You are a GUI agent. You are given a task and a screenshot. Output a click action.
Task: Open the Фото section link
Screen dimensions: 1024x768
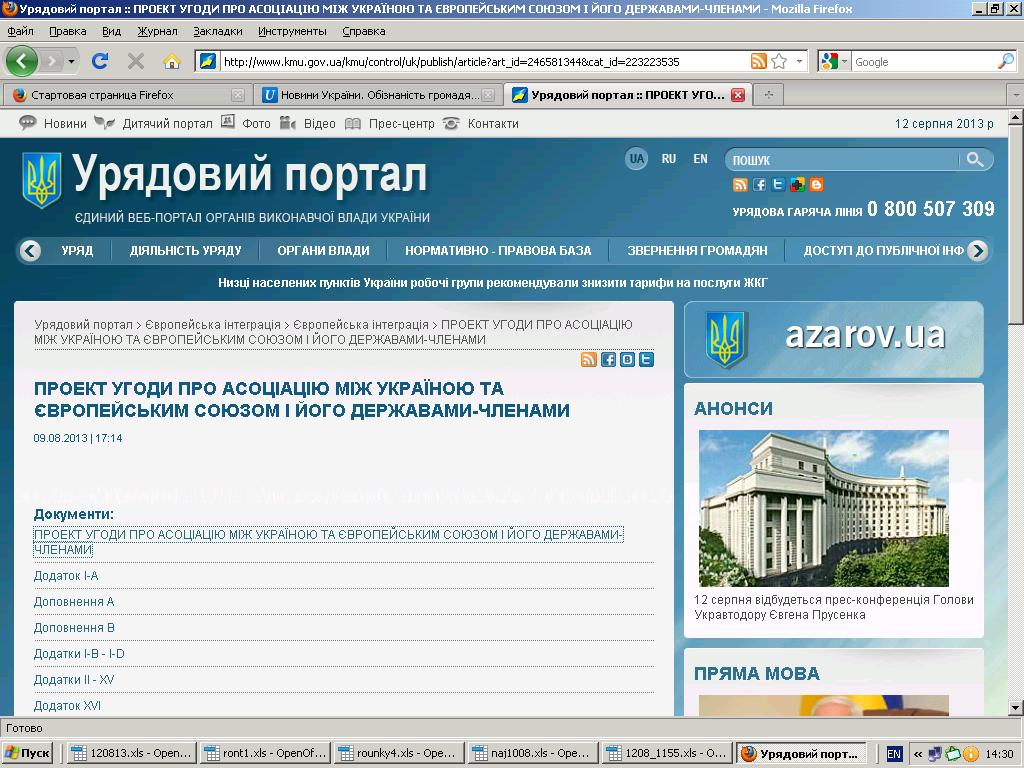click(256, 123)
